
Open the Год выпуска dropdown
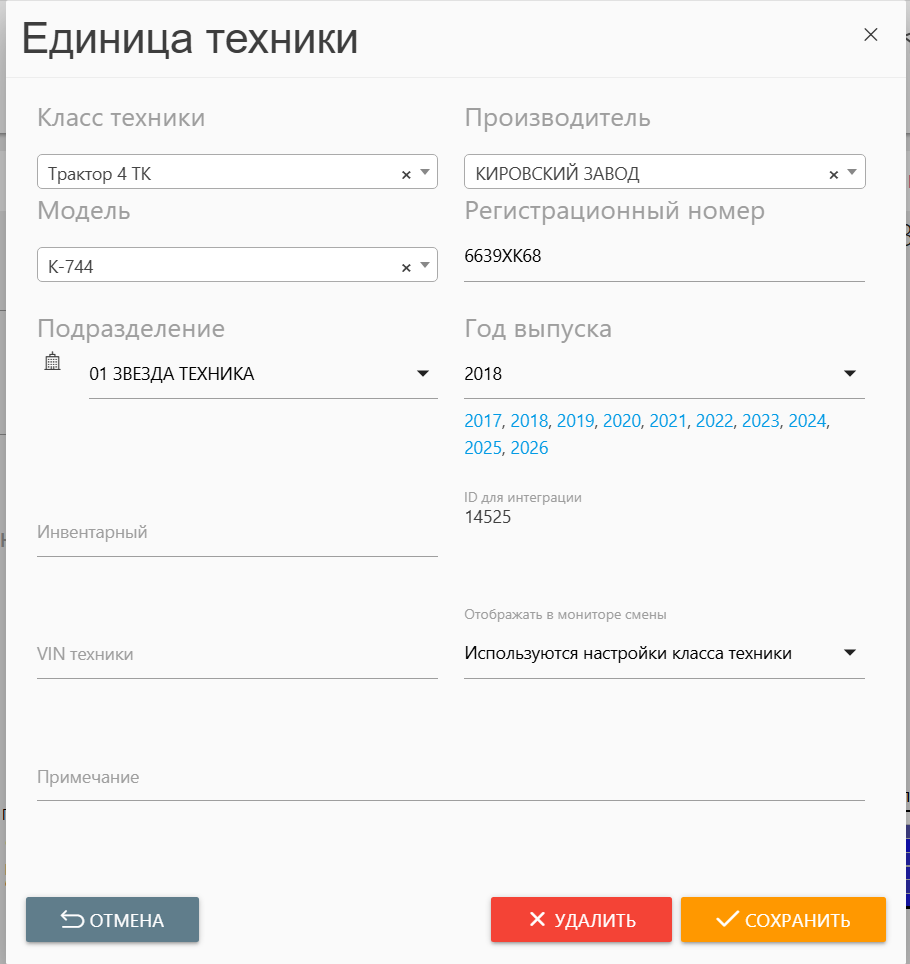[849, 374]
